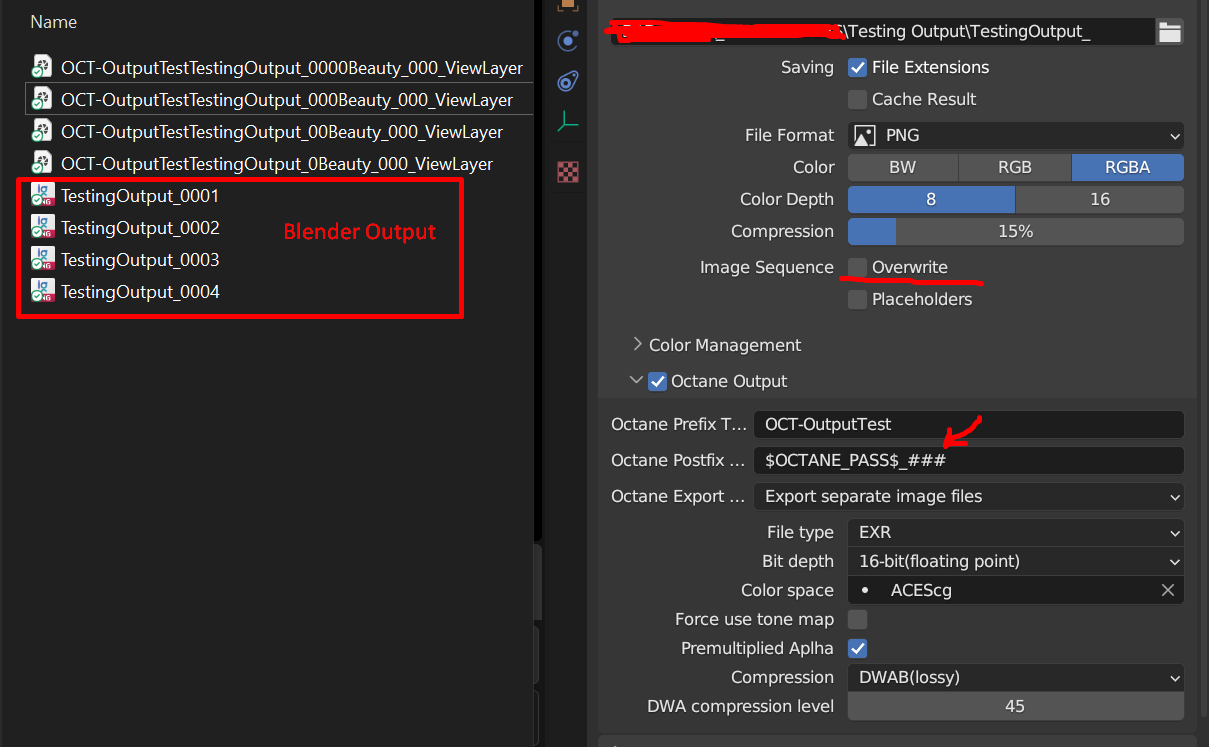
Task: Open the File Format PNG dropdown
Action: pos(1016,135)
